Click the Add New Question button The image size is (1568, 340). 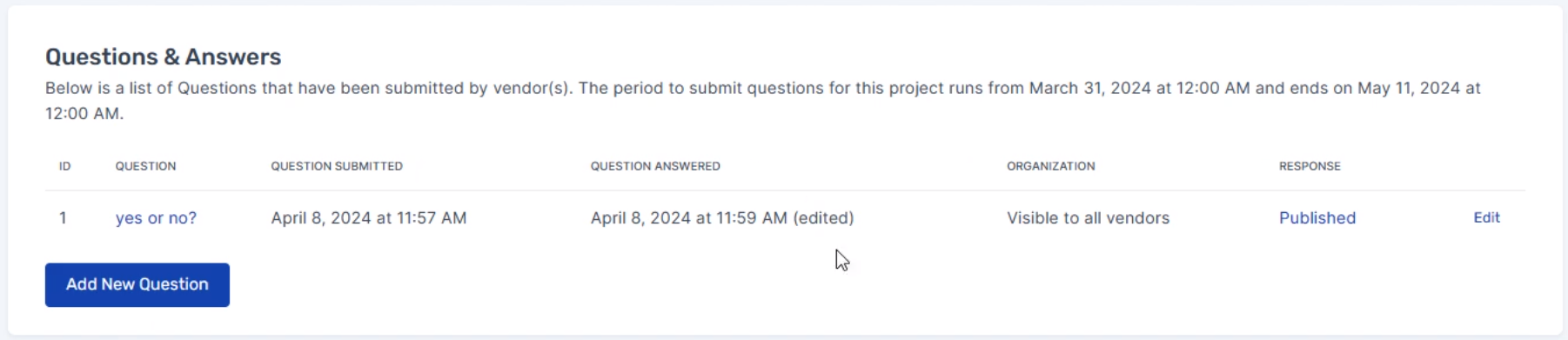tap(137, 285)
